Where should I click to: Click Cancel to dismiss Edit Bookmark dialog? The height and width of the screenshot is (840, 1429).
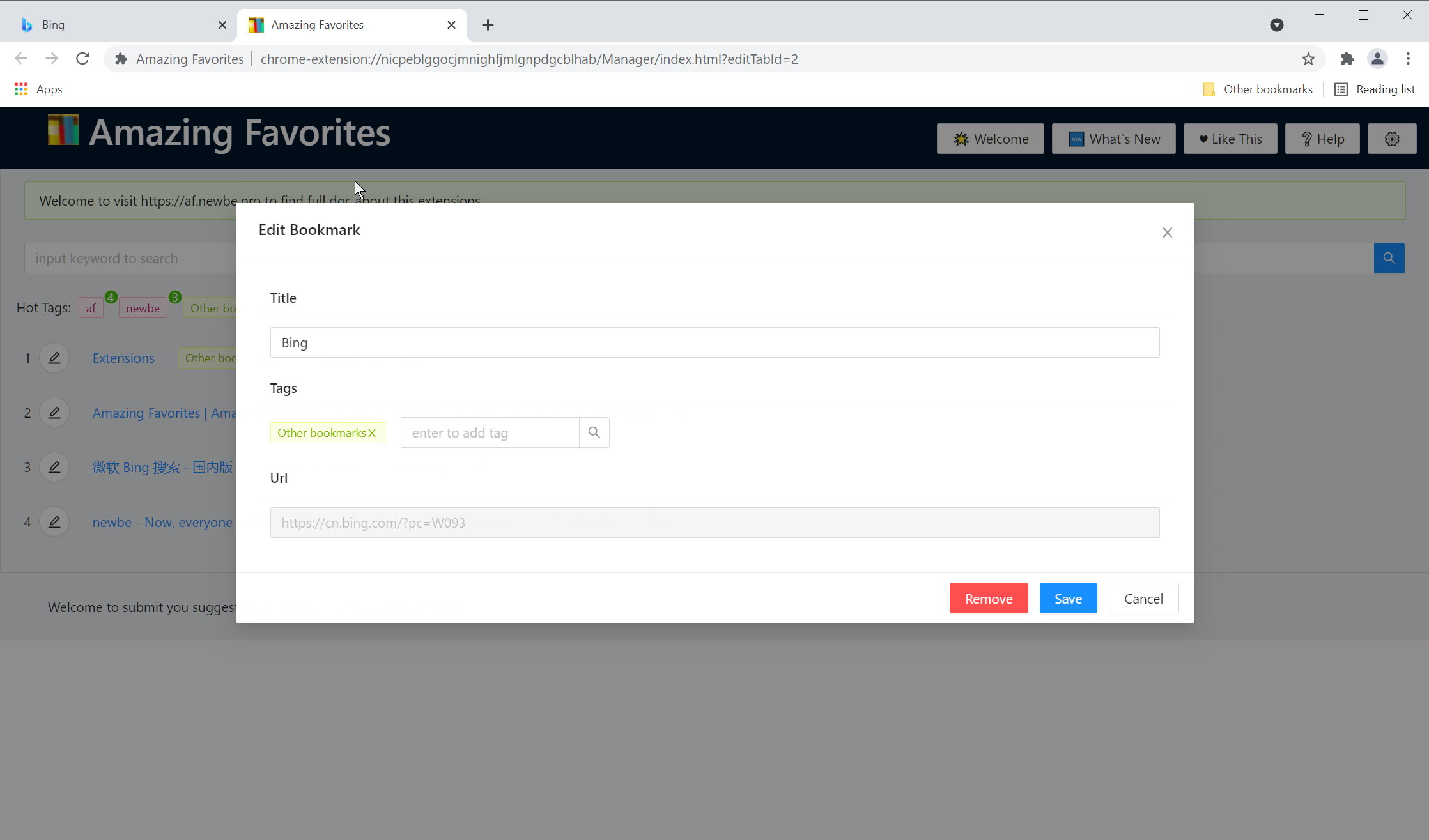pos(1144,598)
